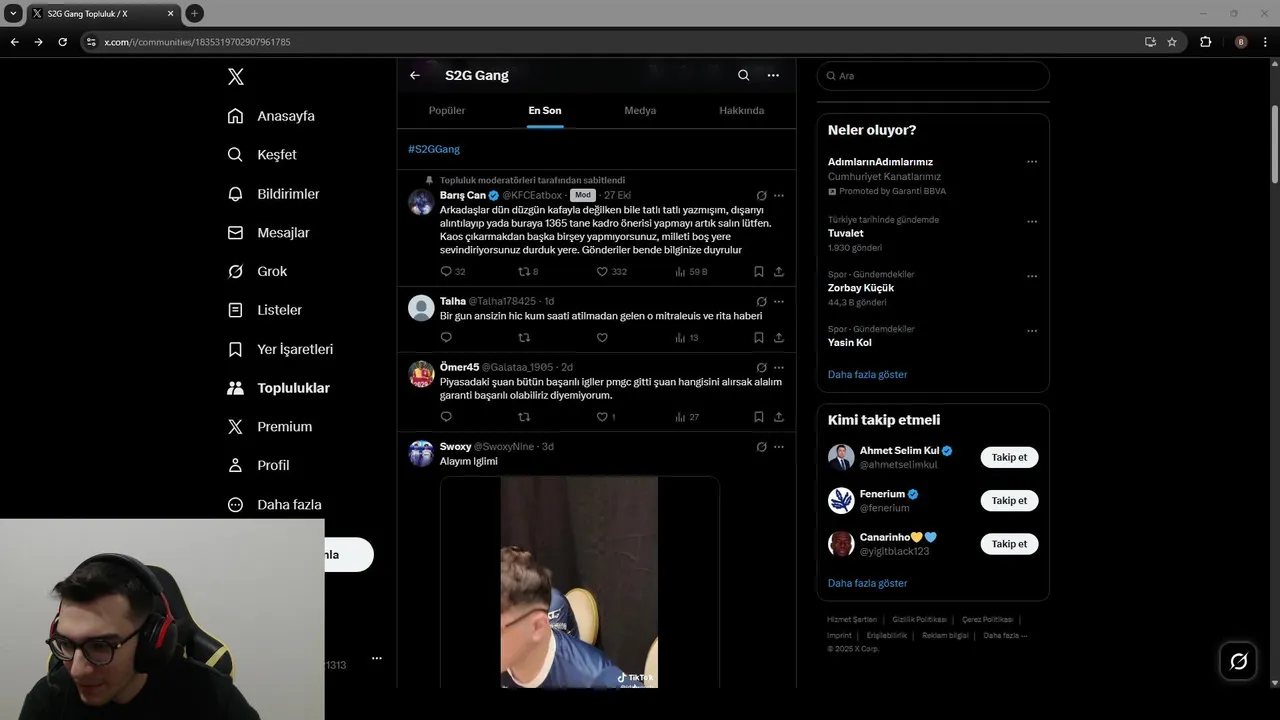Play Swoxy's TikTok video thumbnail
Viewport: 1280px width, 720px height.
coord(579,582)
